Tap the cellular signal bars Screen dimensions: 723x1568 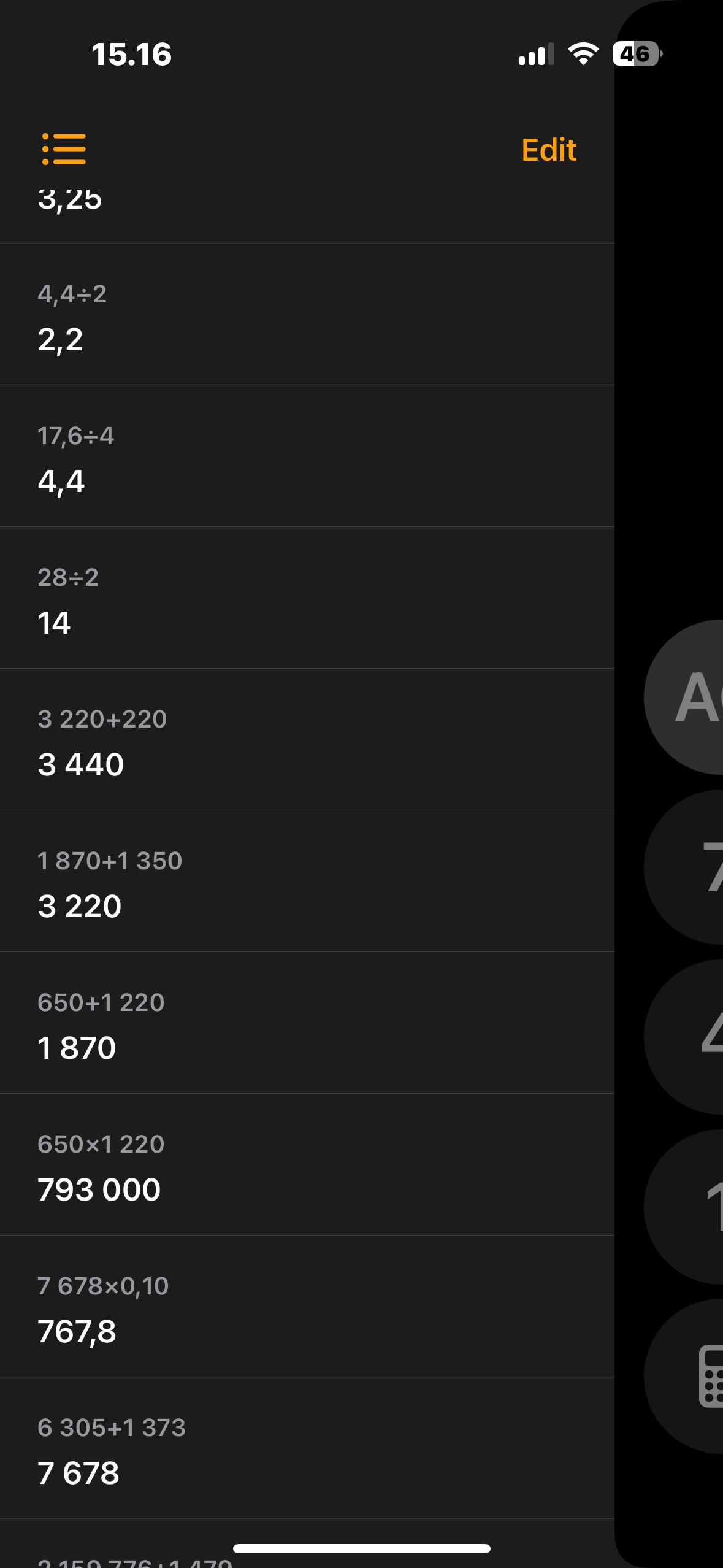click(x=535, y=54)
